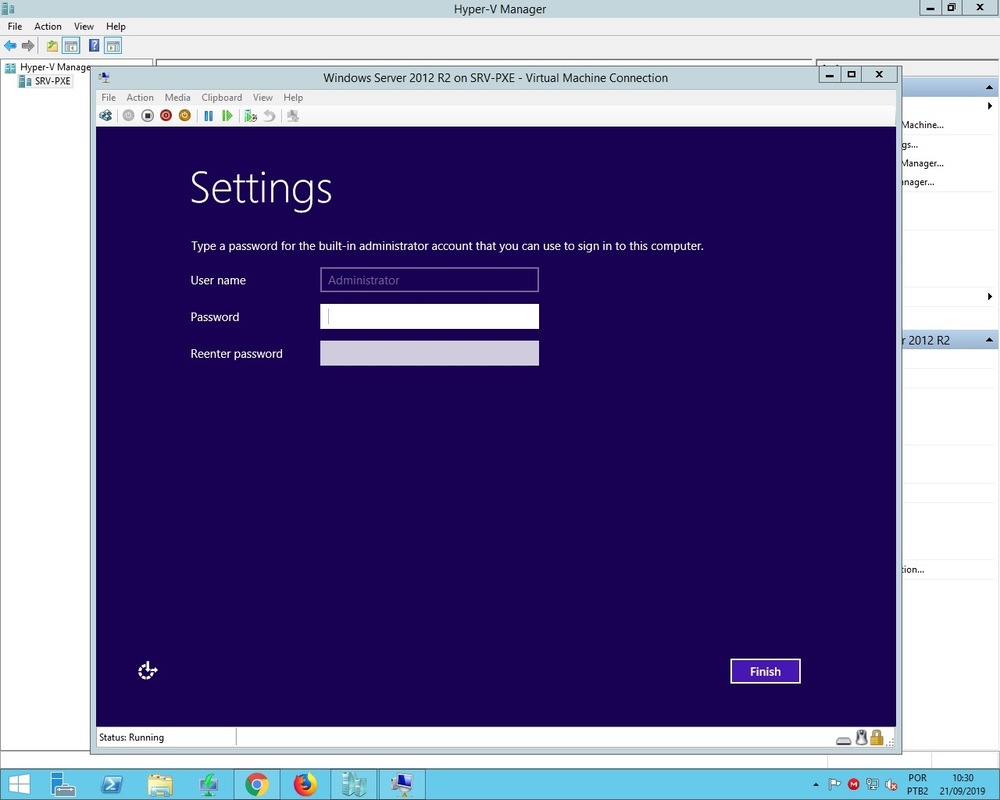Open File menu in Virtual Machine Connection
Image resolution: width=1000 pixels, height=800 pixels.
click(108, 98)
